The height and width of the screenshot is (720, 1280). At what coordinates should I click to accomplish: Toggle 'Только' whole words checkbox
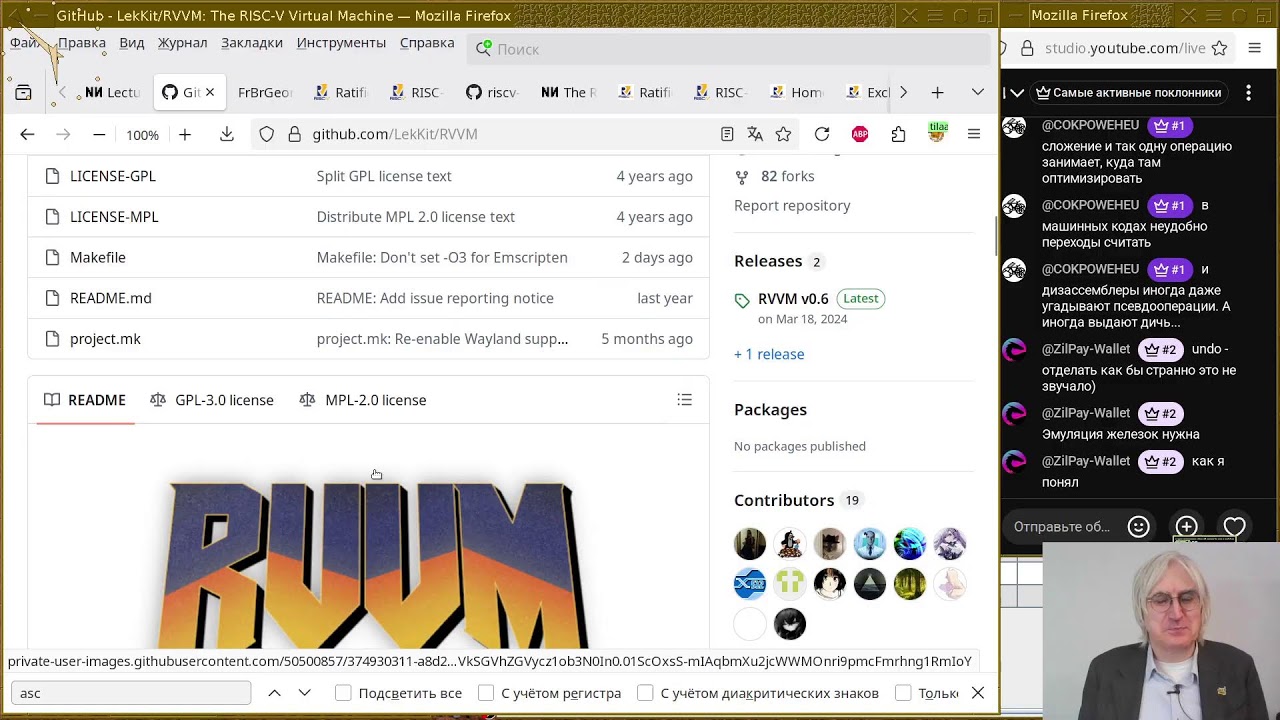903,693
